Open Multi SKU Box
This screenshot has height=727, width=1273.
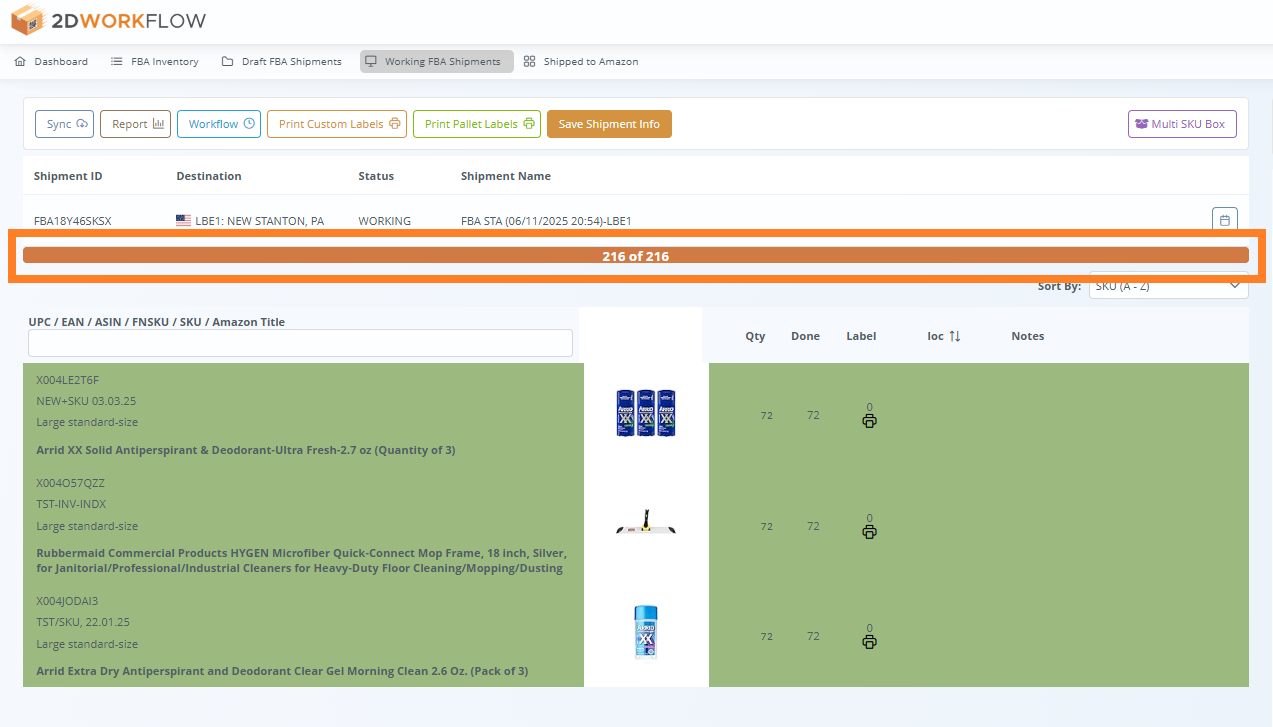pos(1183,124)
